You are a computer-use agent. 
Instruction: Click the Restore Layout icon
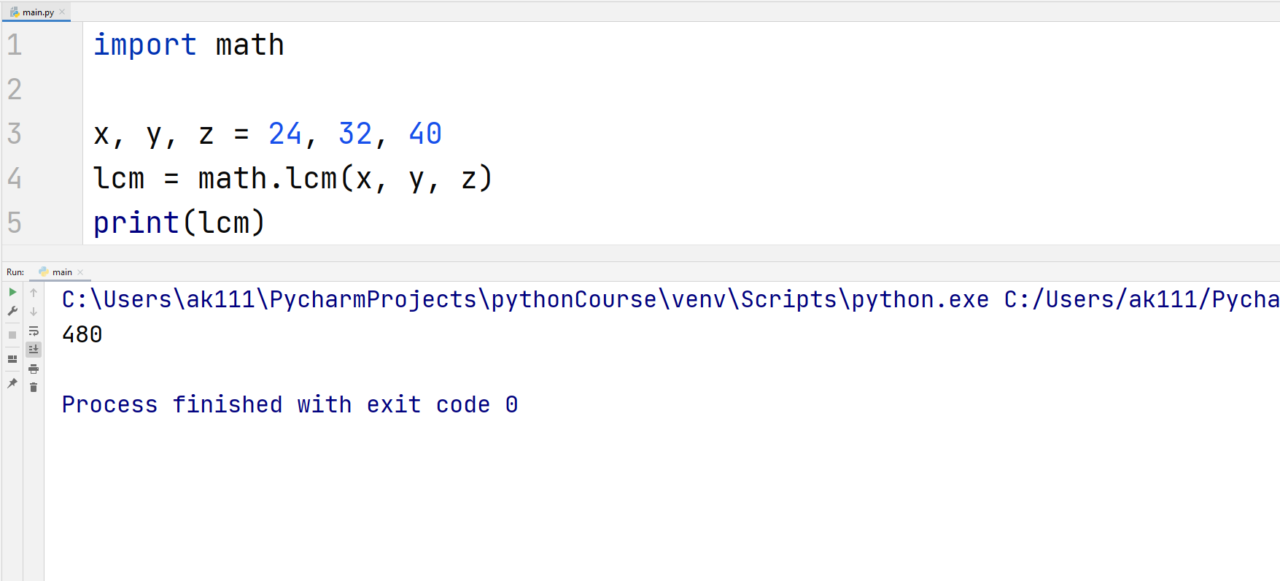point(13,357)
